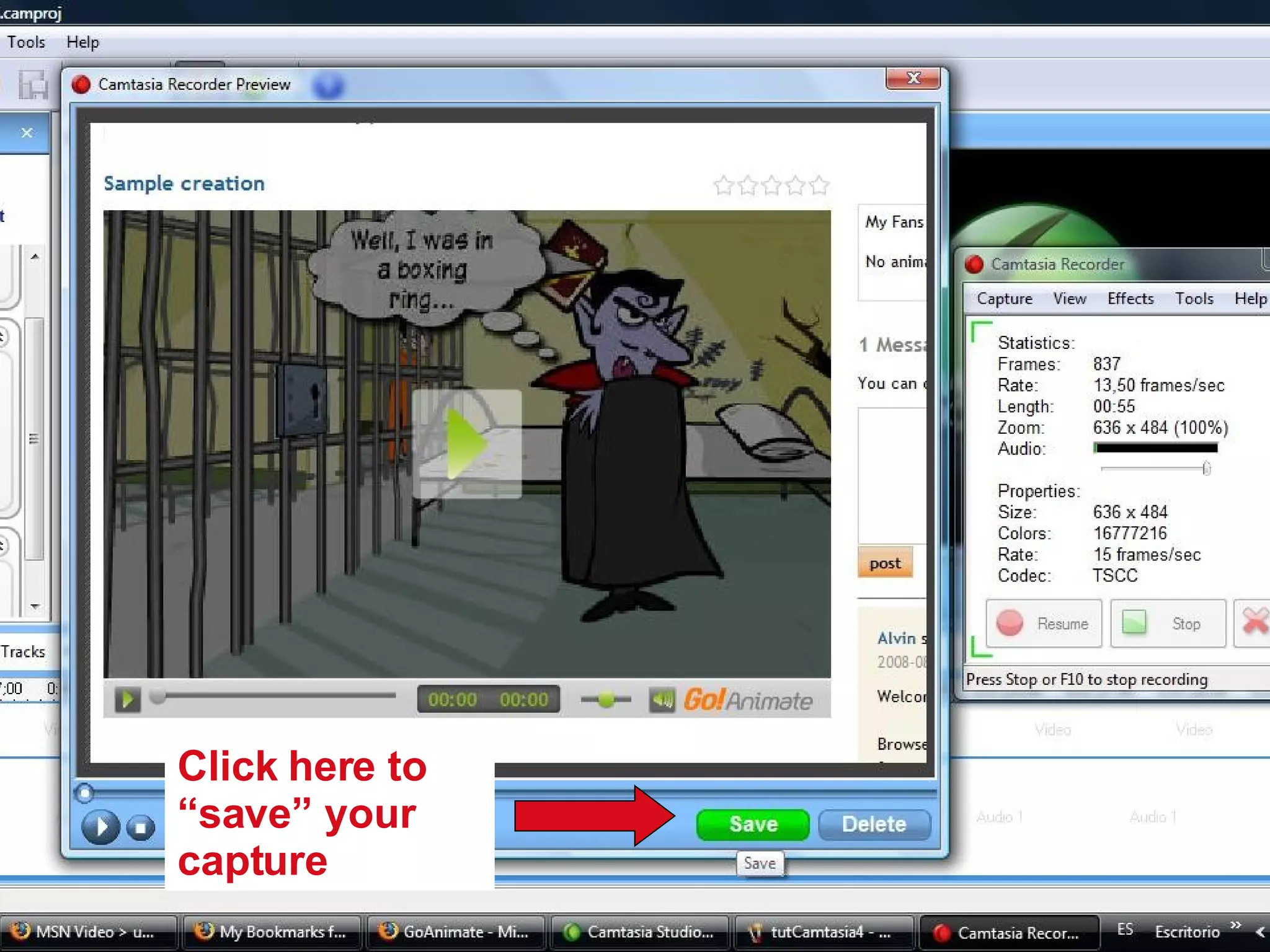Open Tools menu in Camtasia Studio
Image resolution: width=1270 pixels, height=952 pixels.
[x=26, y=42]
